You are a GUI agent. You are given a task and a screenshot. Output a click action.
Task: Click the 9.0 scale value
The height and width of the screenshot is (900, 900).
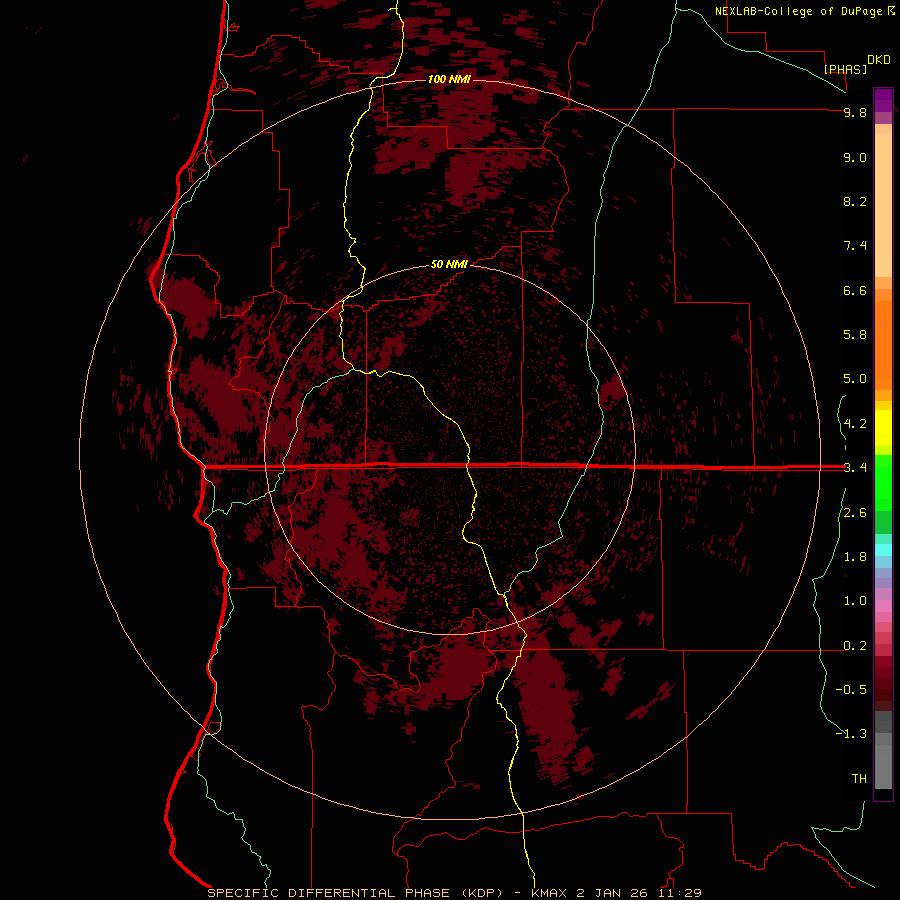[855, 157]
